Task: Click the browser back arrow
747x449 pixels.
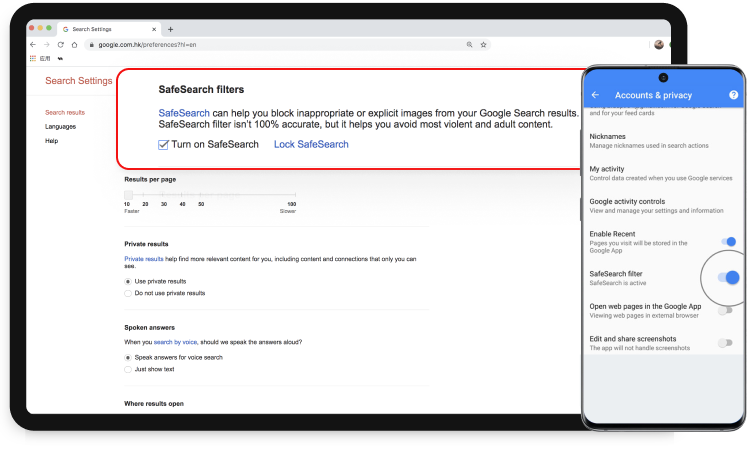Action: (33, 45)
